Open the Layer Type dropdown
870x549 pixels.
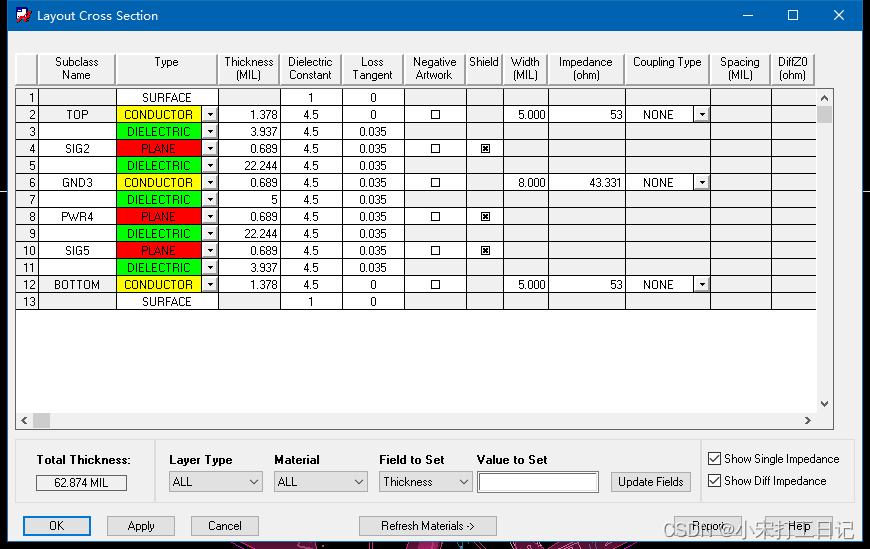[215, 482]
